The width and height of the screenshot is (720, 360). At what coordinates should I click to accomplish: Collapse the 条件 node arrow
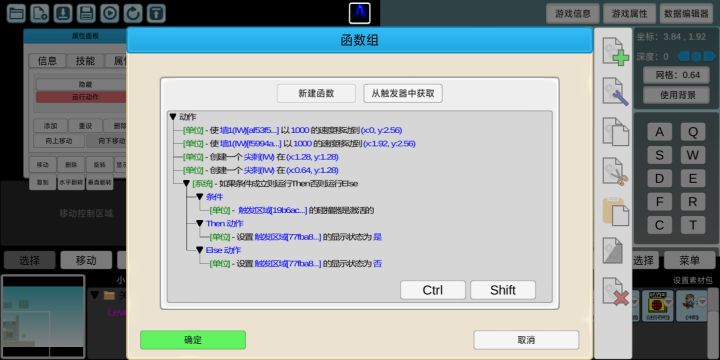tap(200, 197)
